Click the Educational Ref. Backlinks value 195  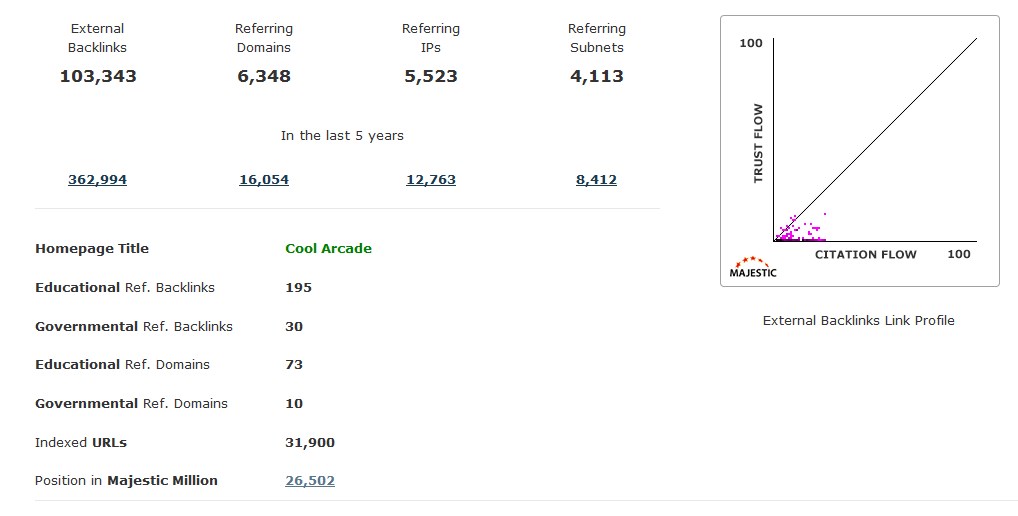tap(298, 288)
